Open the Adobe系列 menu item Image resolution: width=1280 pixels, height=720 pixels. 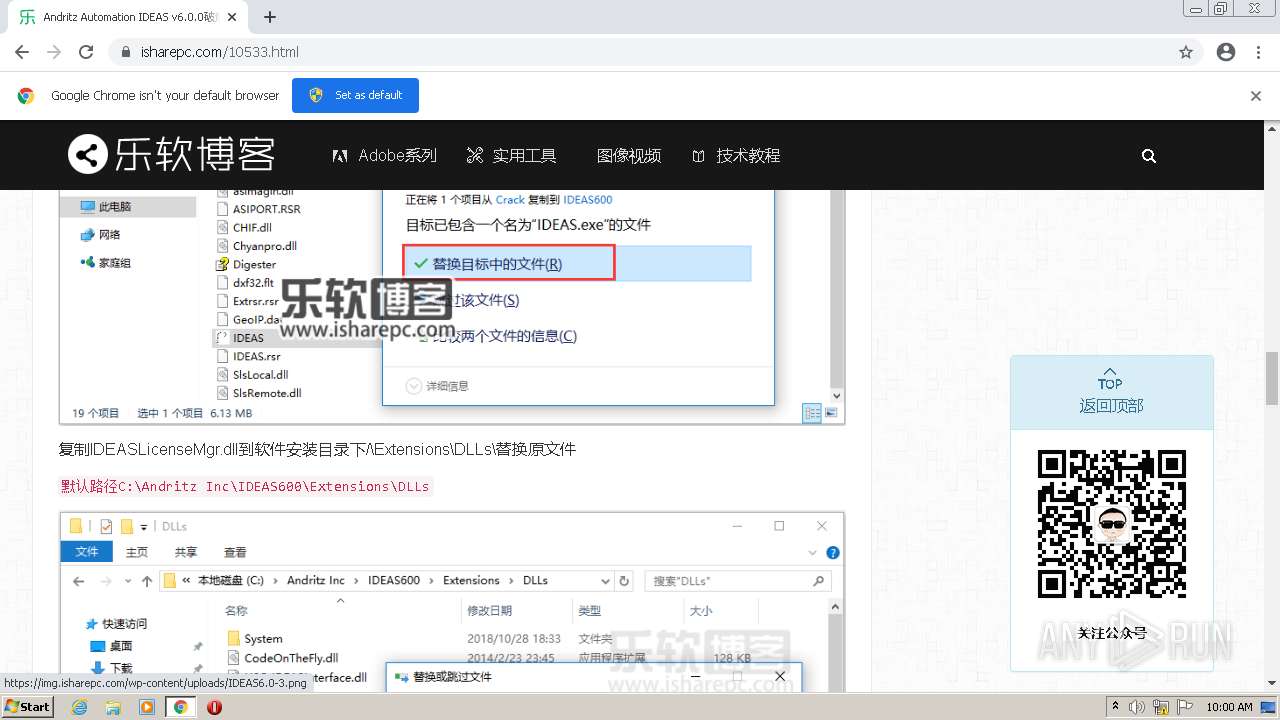(384, 156)
